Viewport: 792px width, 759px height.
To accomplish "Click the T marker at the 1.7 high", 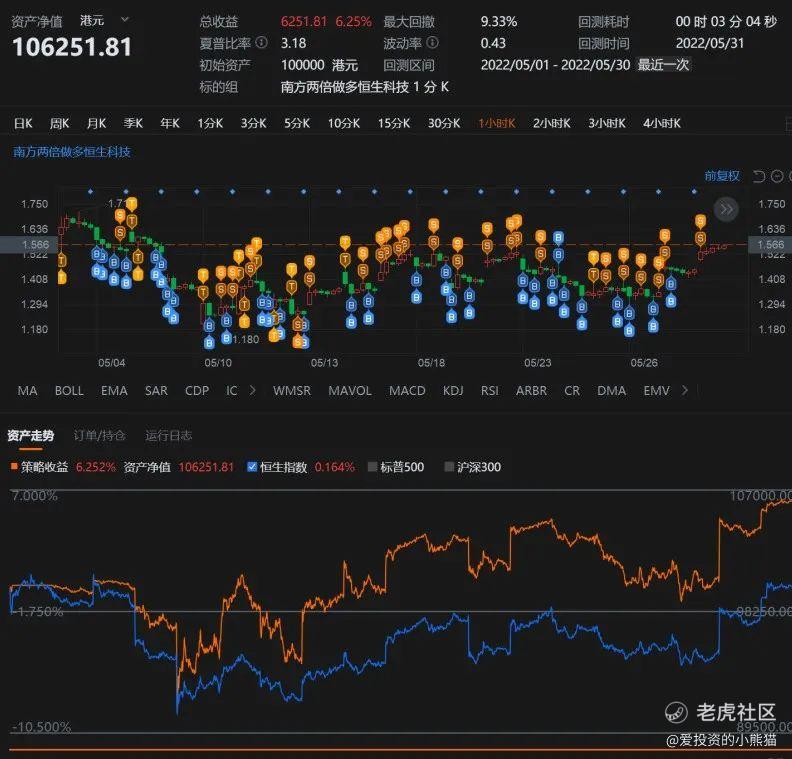I will [x=131, y=204].
